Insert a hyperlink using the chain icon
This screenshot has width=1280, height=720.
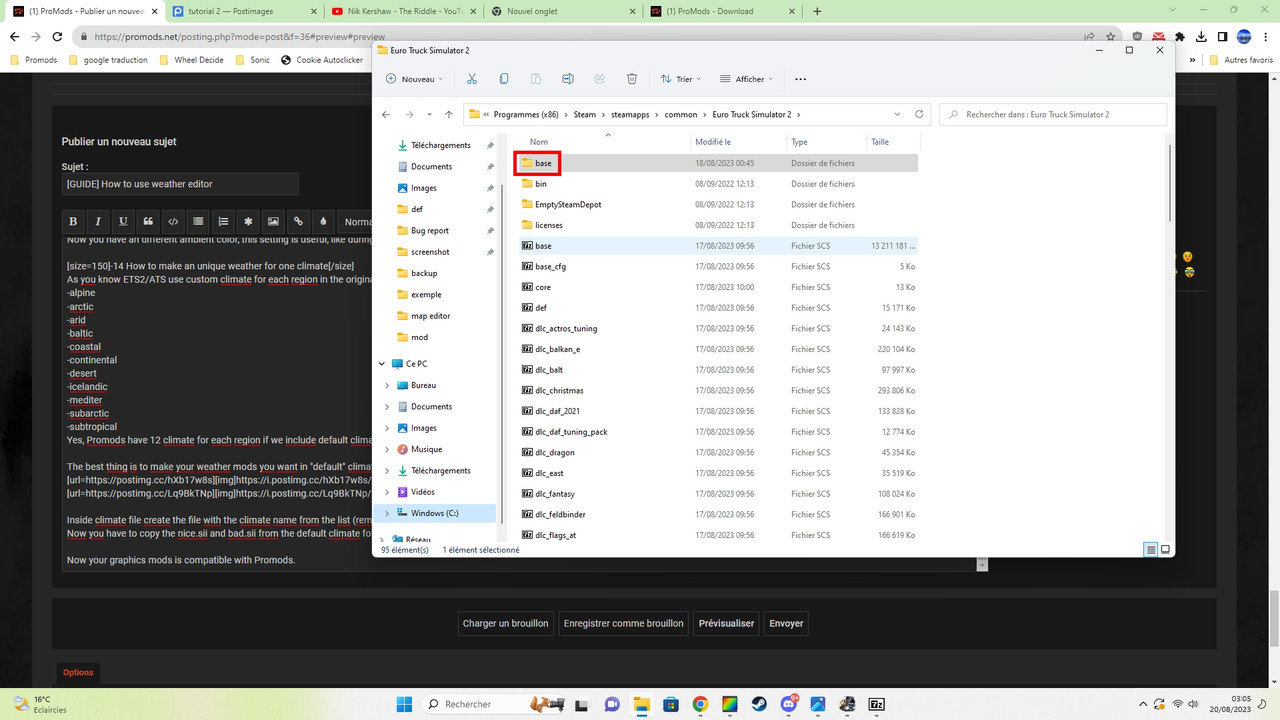tap(298, 221)
